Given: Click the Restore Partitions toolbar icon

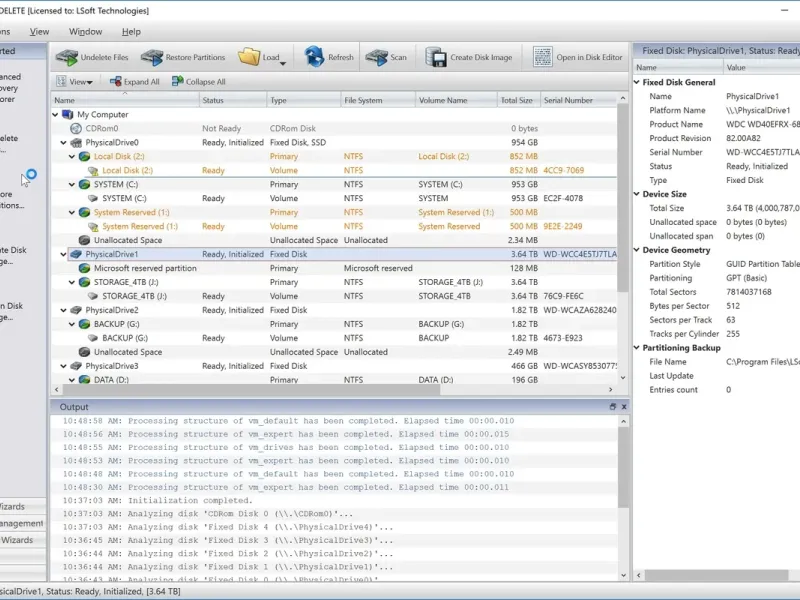Looking at the screenshot, I should pos(152,57).
